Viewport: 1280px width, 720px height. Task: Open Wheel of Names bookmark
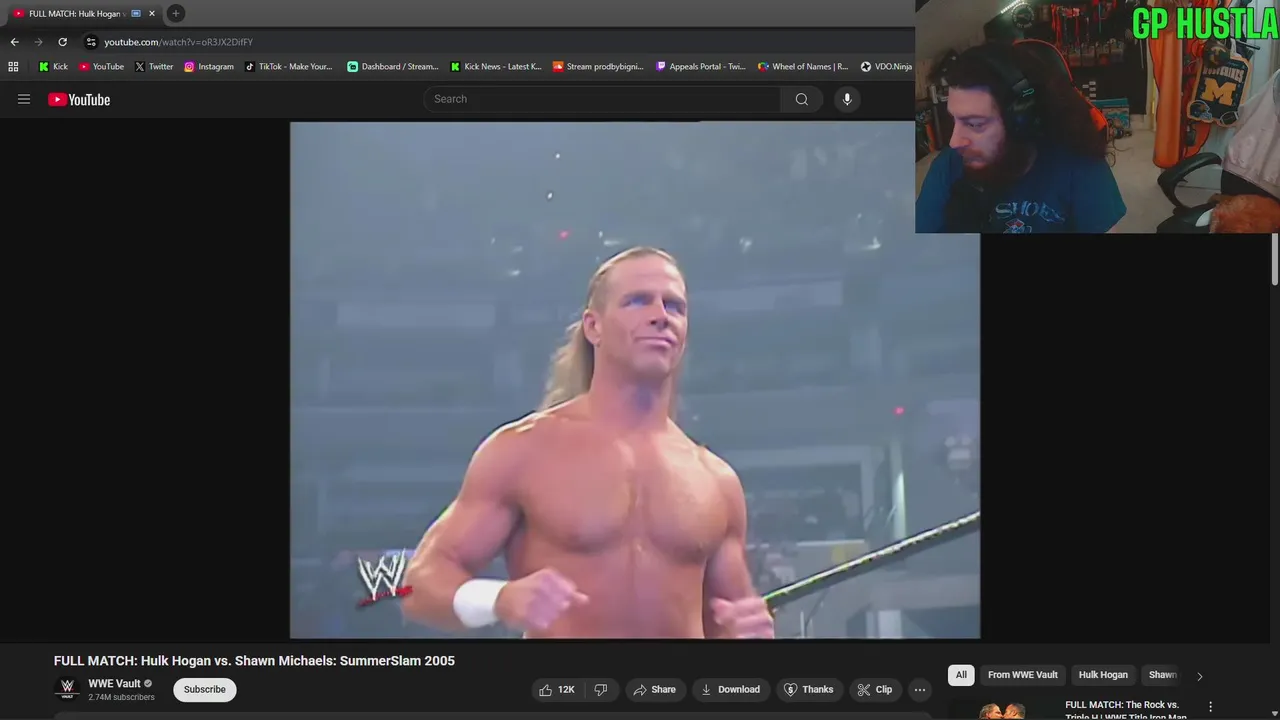tap(803, 67)
